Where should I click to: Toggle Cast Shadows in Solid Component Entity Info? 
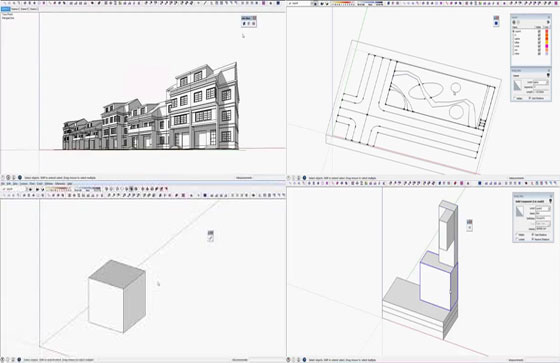coord(532,234)
